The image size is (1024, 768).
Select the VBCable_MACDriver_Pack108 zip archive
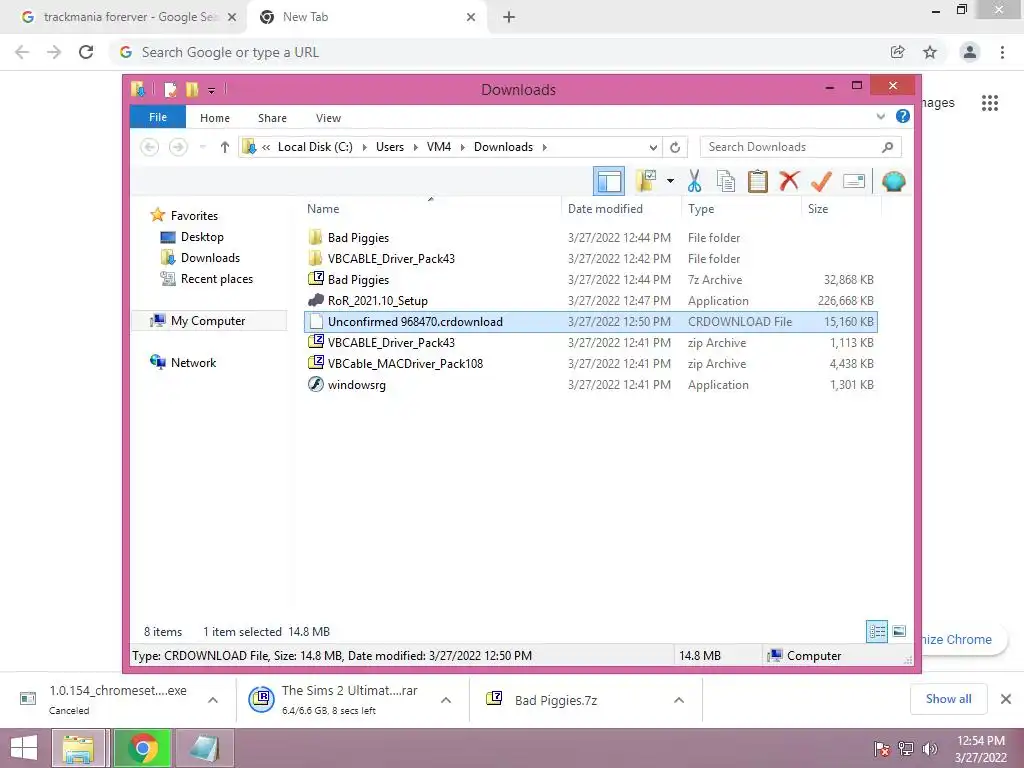tap(590, 363)
